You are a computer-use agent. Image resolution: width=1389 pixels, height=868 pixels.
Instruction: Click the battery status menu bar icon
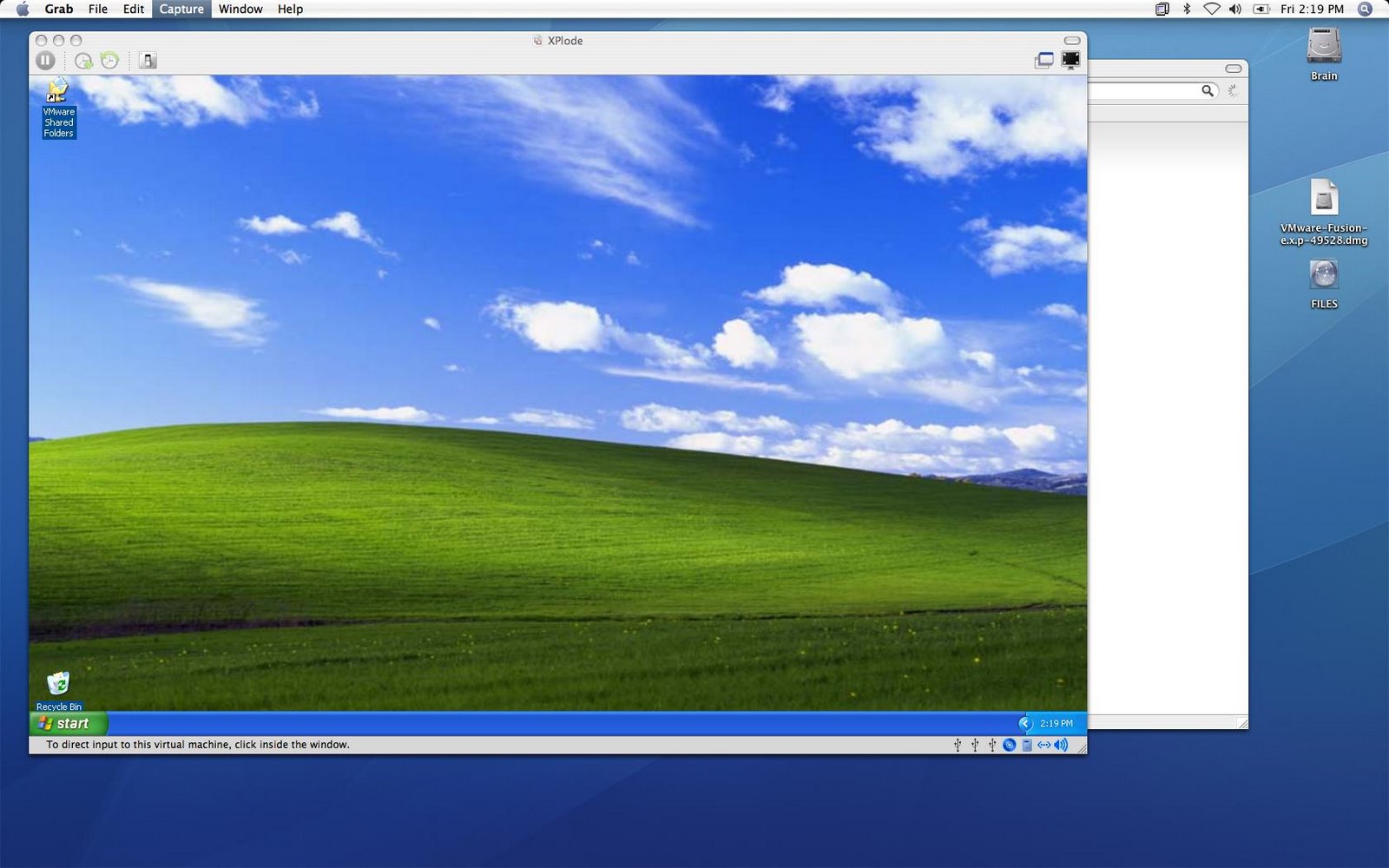[1261, 9]
